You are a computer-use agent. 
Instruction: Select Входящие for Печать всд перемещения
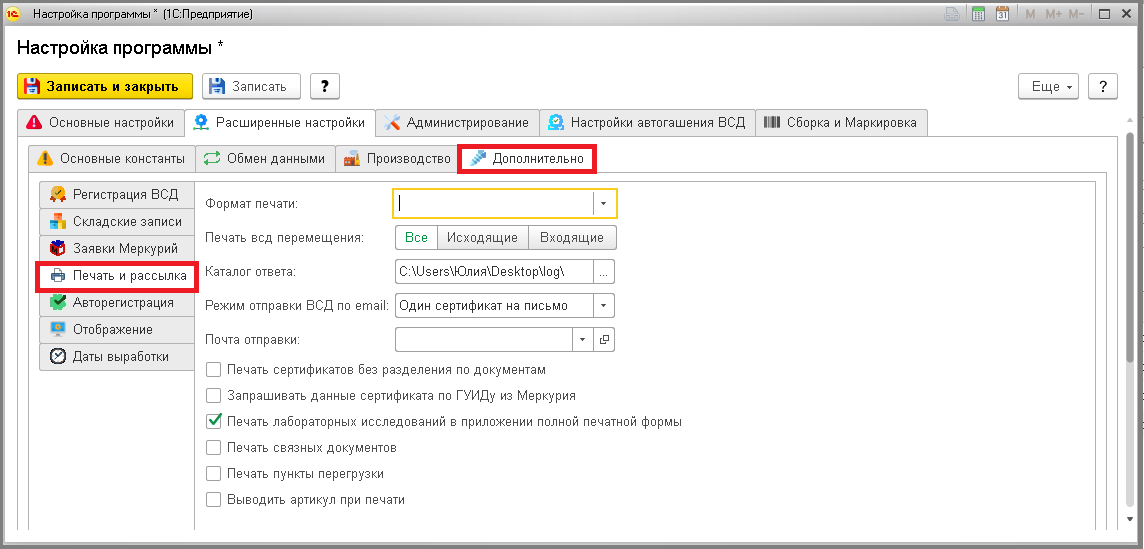572,237
